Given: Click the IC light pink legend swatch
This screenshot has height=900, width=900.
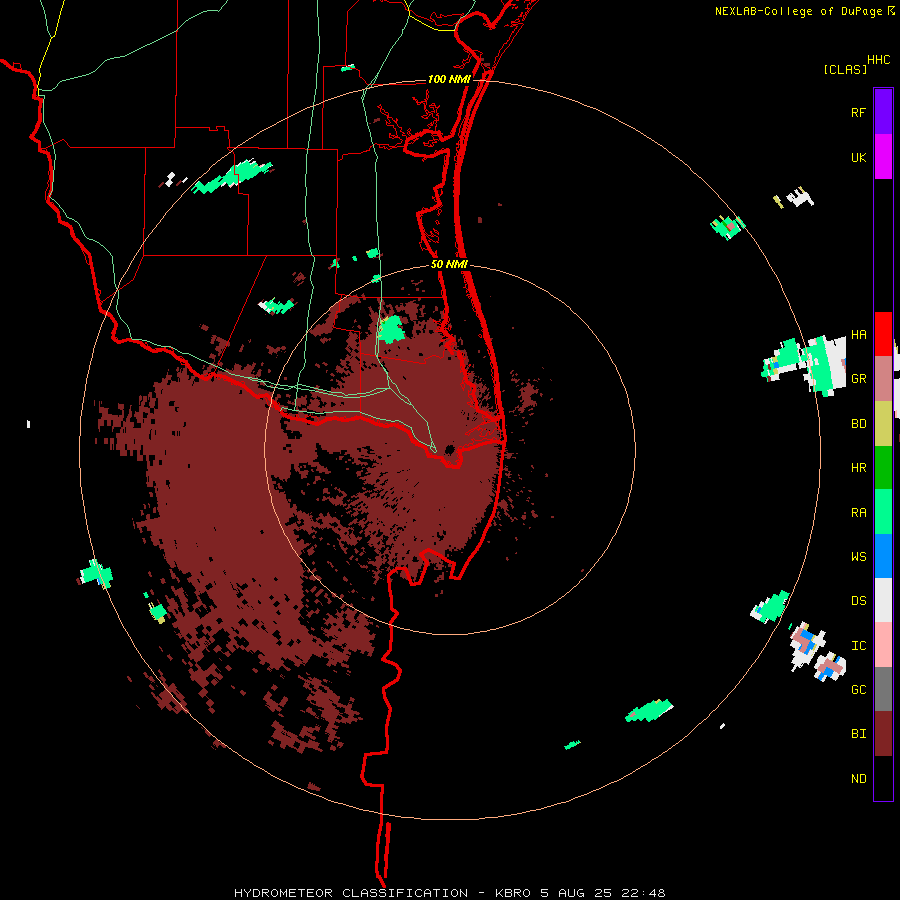Looking at the screenshot, I should tap(883, 645).
